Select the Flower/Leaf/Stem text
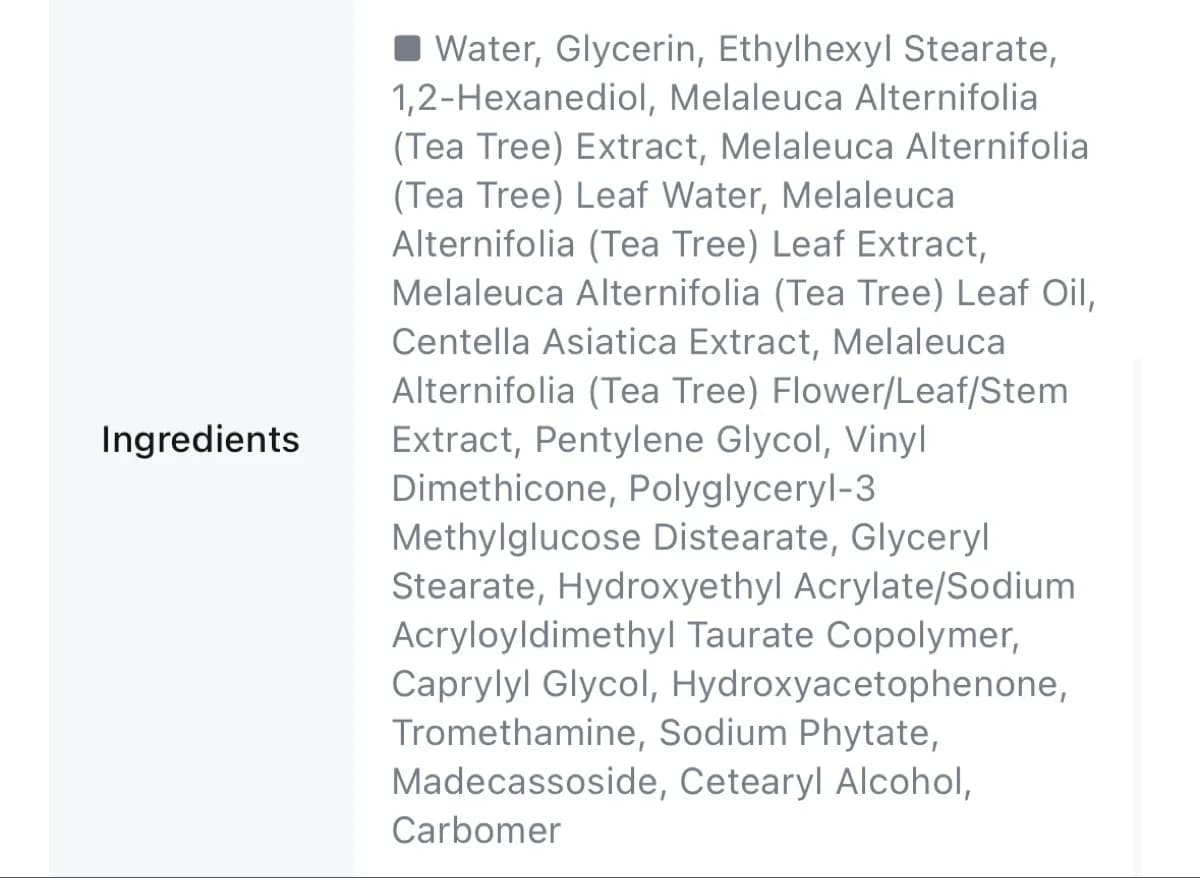The image size is (1200, 878). pyautogui.click(x=920, y=391)
